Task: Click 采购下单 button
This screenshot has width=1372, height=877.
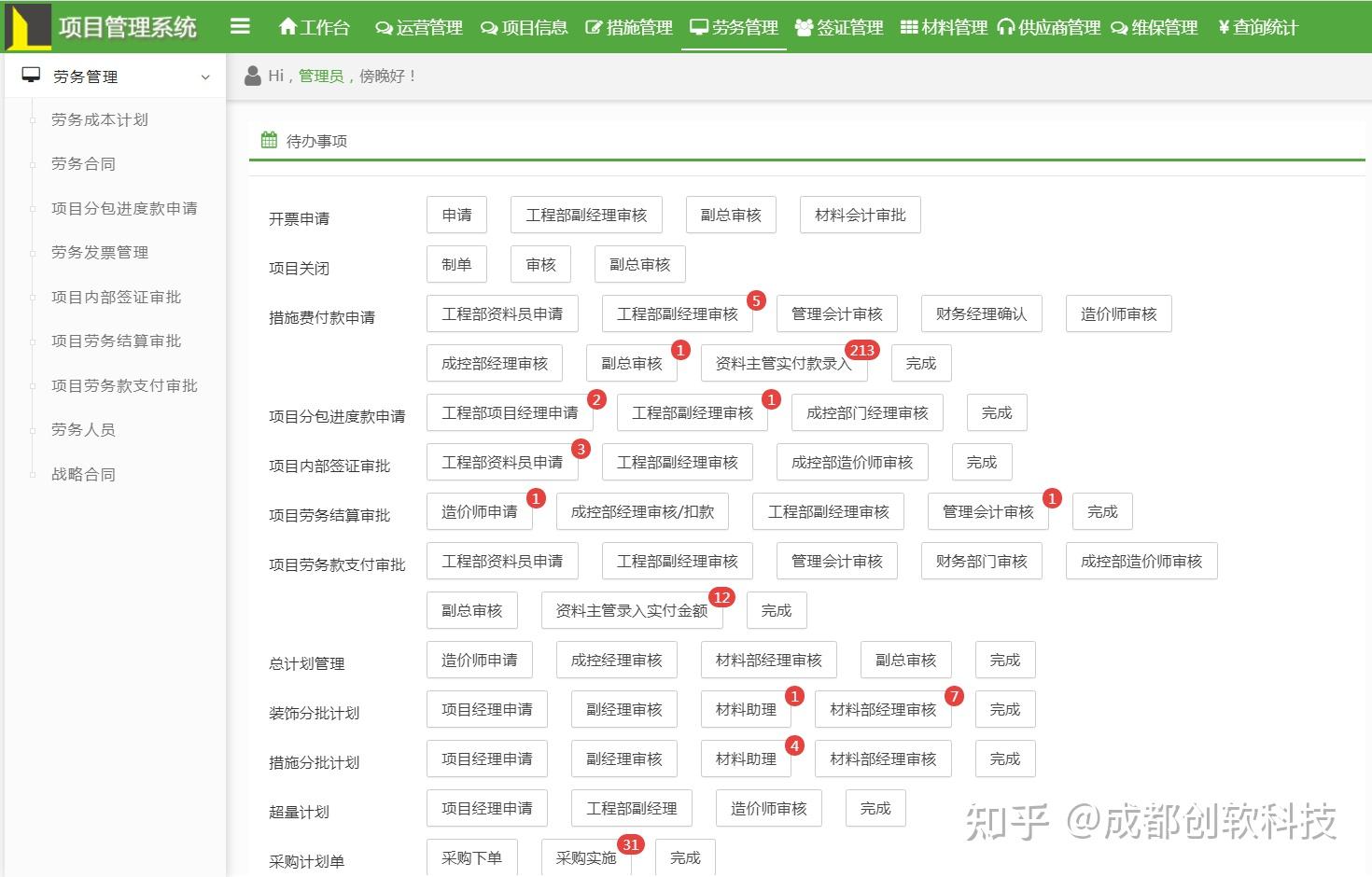Action: (472, 857)
